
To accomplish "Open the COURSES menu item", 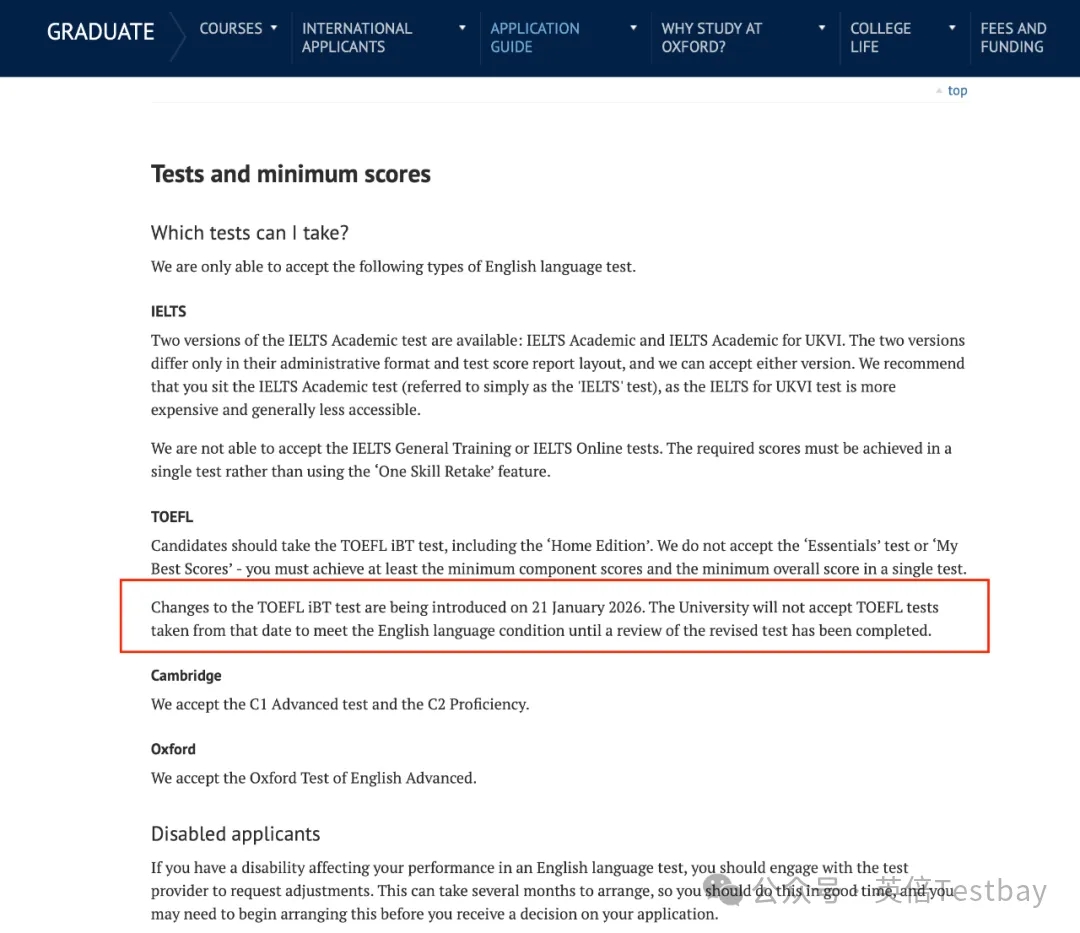I will (230, 28).
